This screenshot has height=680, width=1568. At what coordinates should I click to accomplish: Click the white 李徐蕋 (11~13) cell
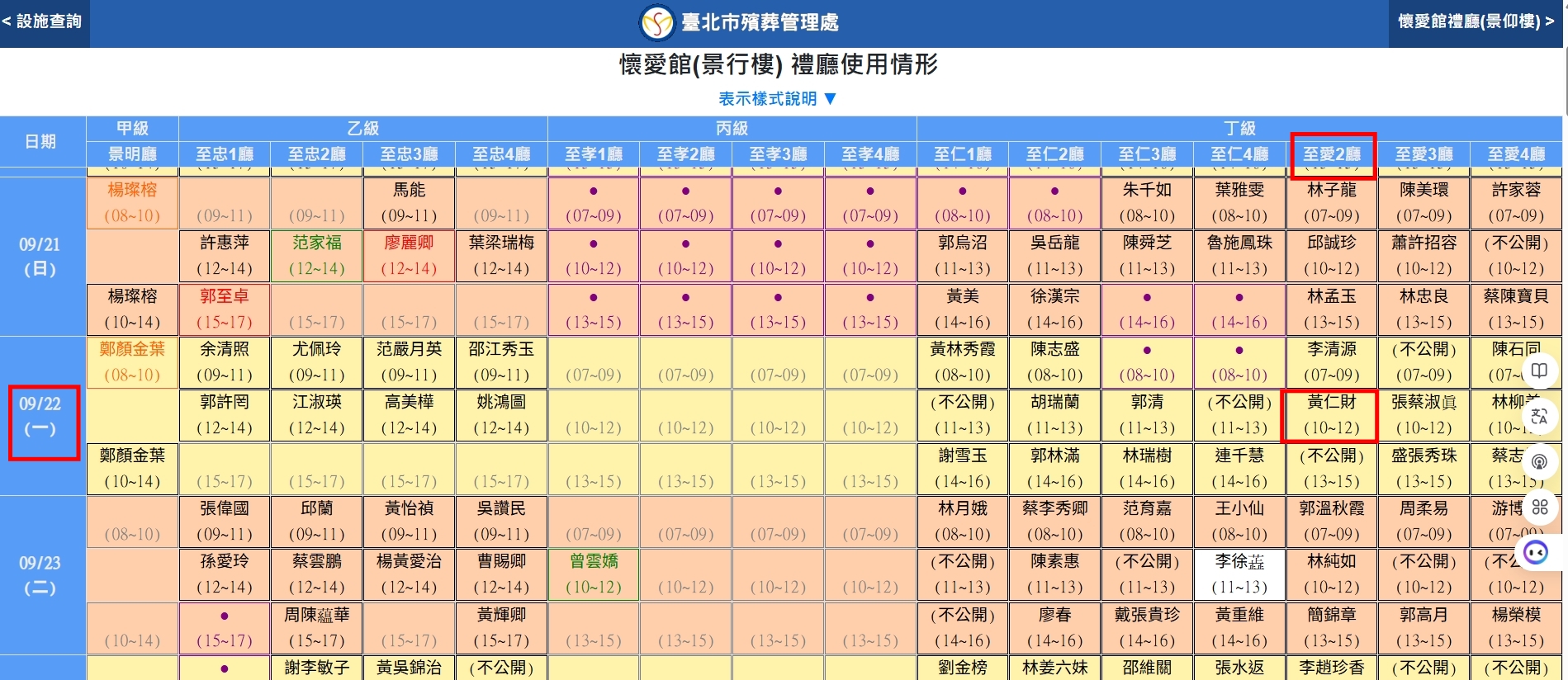coord(1239,574)
